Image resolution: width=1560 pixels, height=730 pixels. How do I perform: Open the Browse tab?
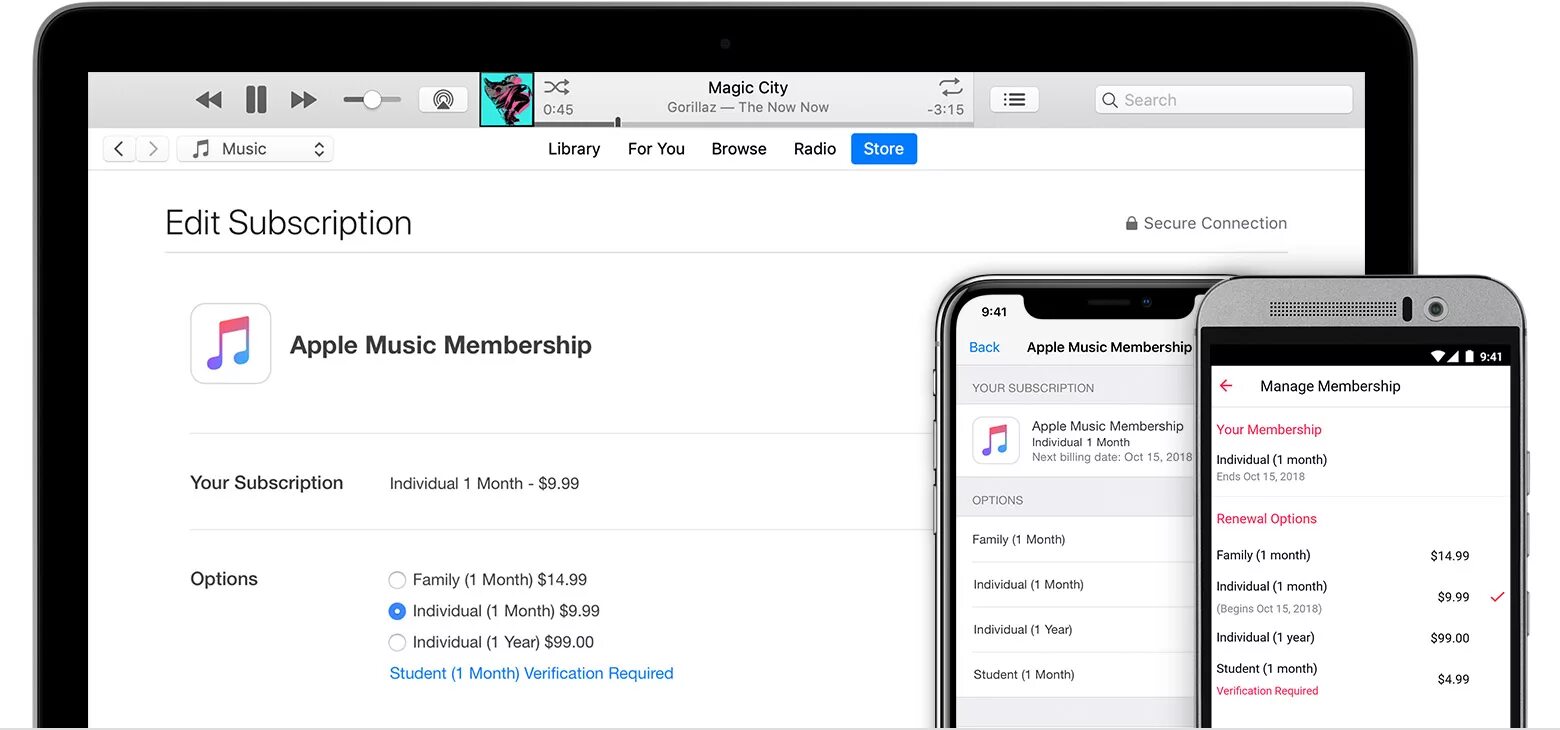tap(739, 149)
